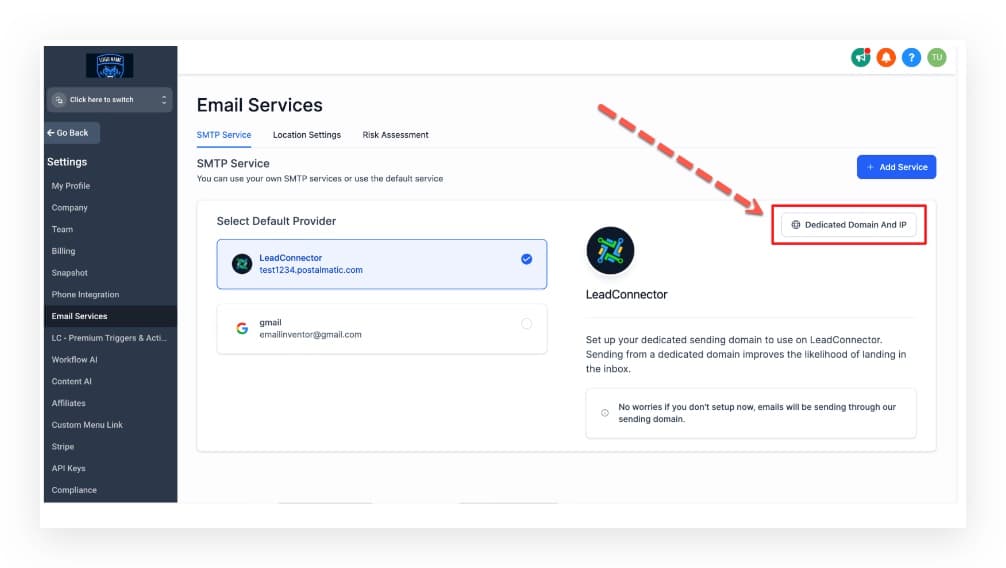Screen dimensions: 1006x568
Task: Click the Add Service button
Action: 896,167
